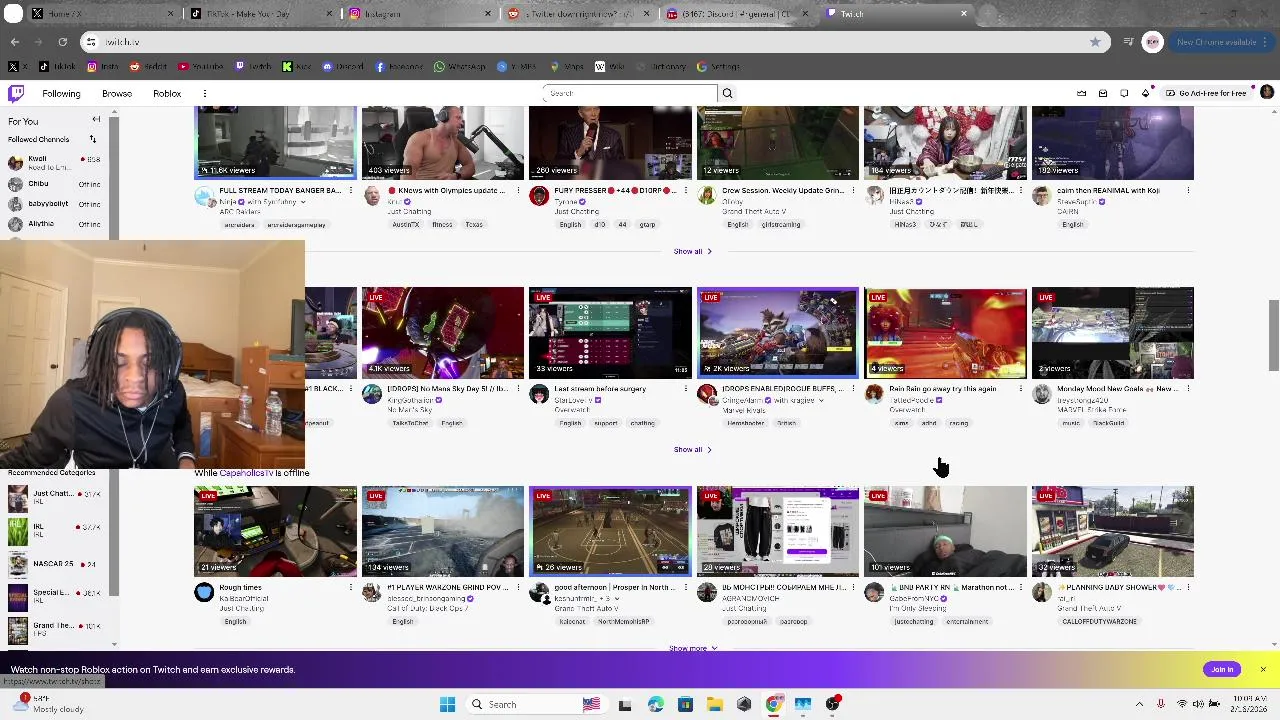Image resolution: width=1280 pixels, height=720 pixels.
Task: Open NASCAR 25 recommended category
Action: [55, 564]
